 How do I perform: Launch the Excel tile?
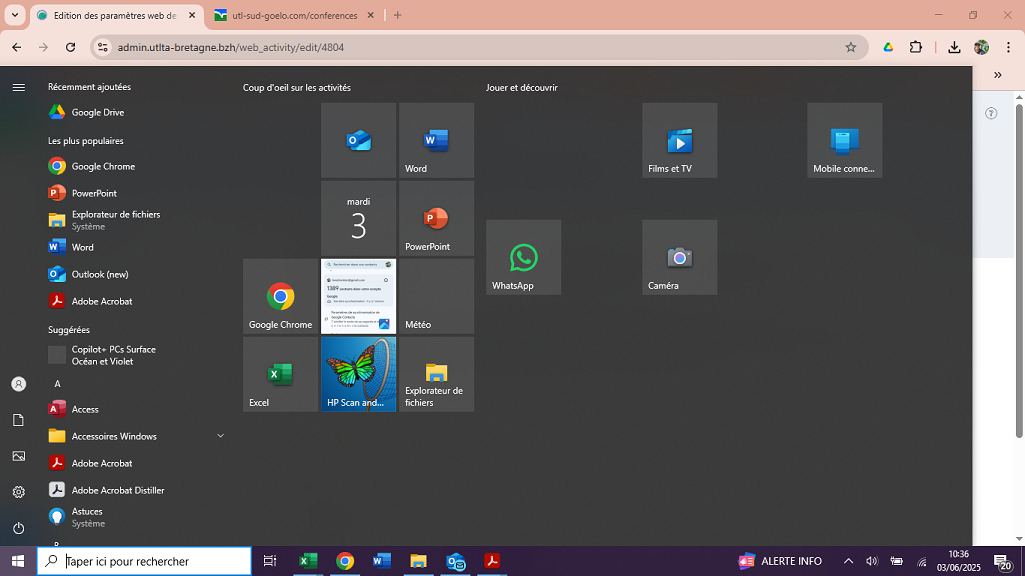tap(280, 374)
